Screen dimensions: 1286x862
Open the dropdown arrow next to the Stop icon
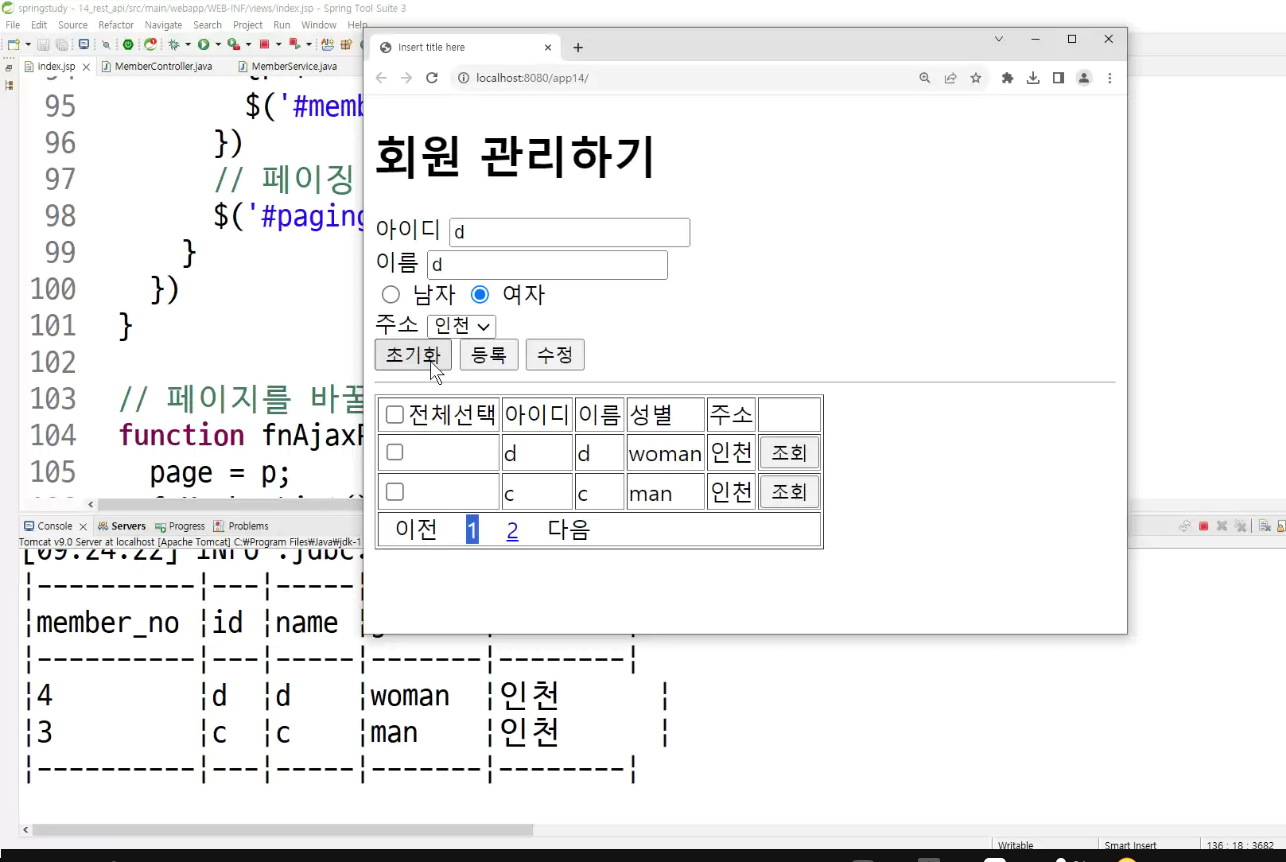point(278,45)
